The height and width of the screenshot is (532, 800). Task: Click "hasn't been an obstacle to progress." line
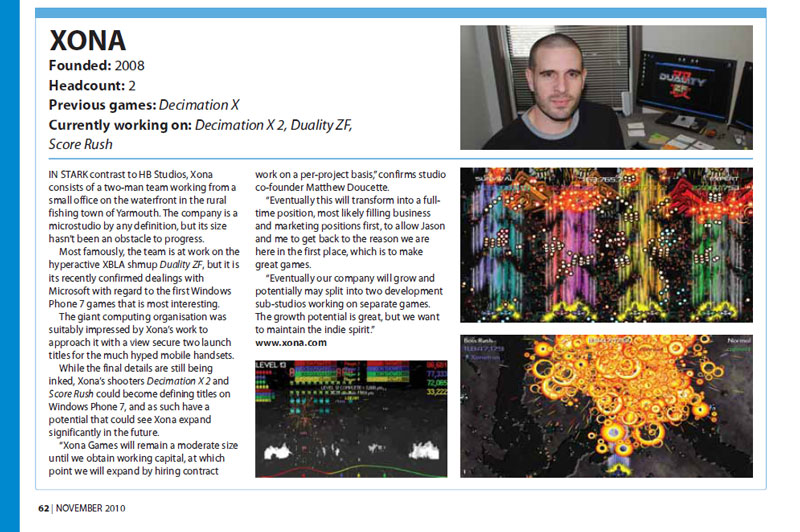tap(126, 239)
